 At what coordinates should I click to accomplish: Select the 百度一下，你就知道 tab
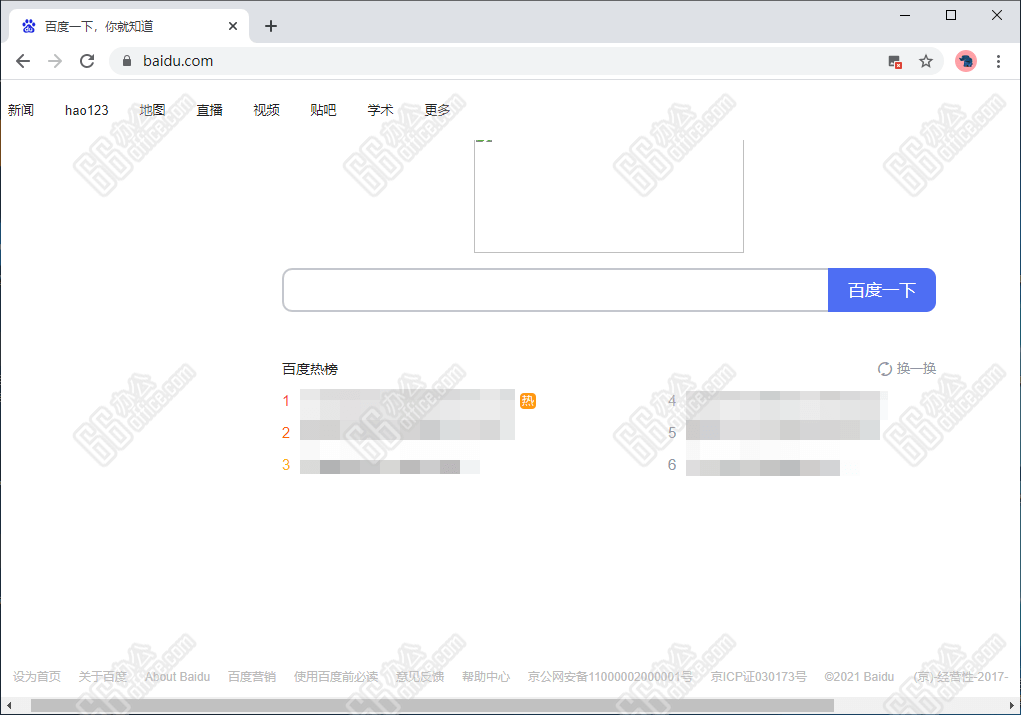pos(129,26)
